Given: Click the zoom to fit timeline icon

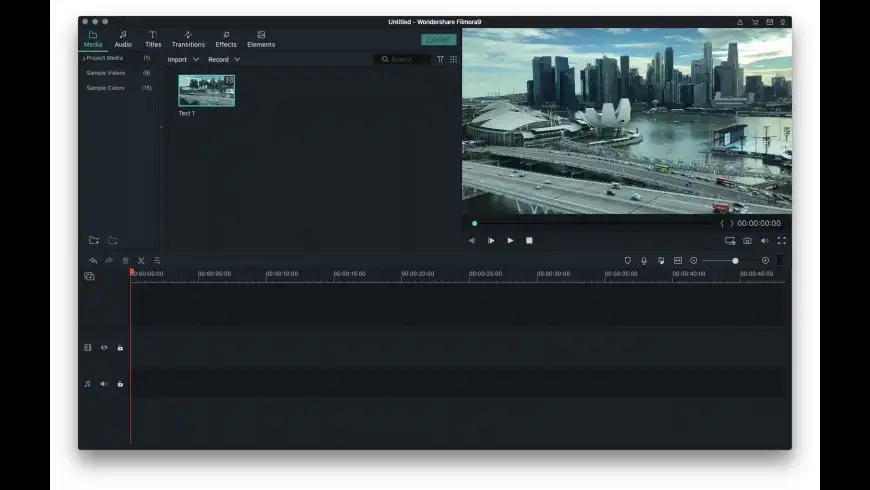Looking at the screenshot, I should tap(678, 260).
